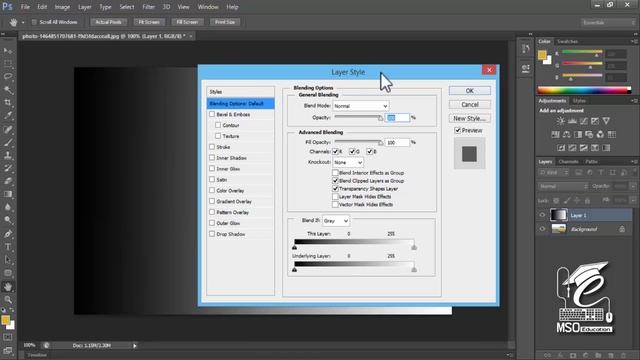The height and width of the screenshot is (360, 640).
Task: Select the Hand tool in the toolbar
Action: 8,287
